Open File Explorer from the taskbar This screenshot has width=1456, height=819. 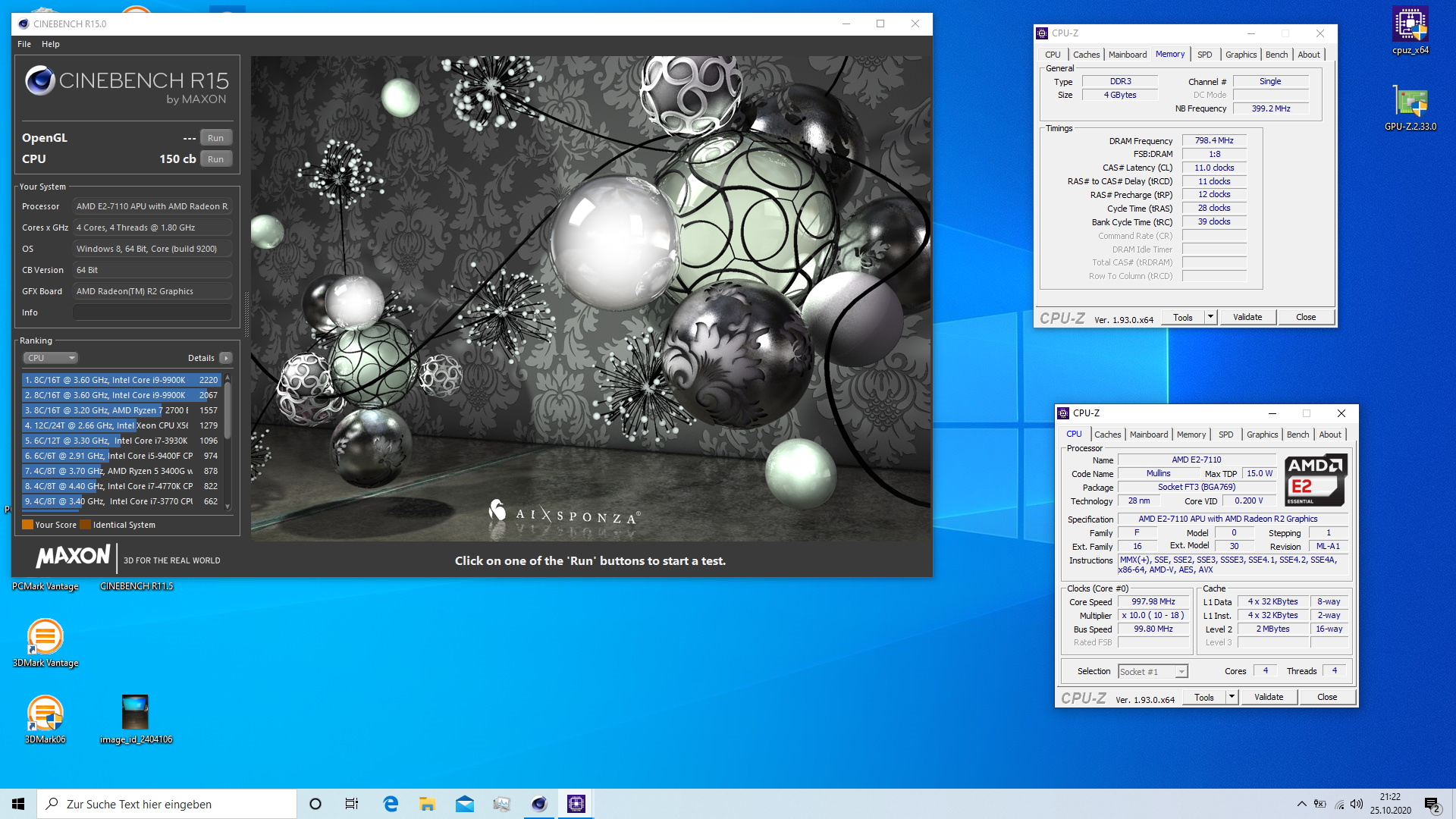[427, 804]
